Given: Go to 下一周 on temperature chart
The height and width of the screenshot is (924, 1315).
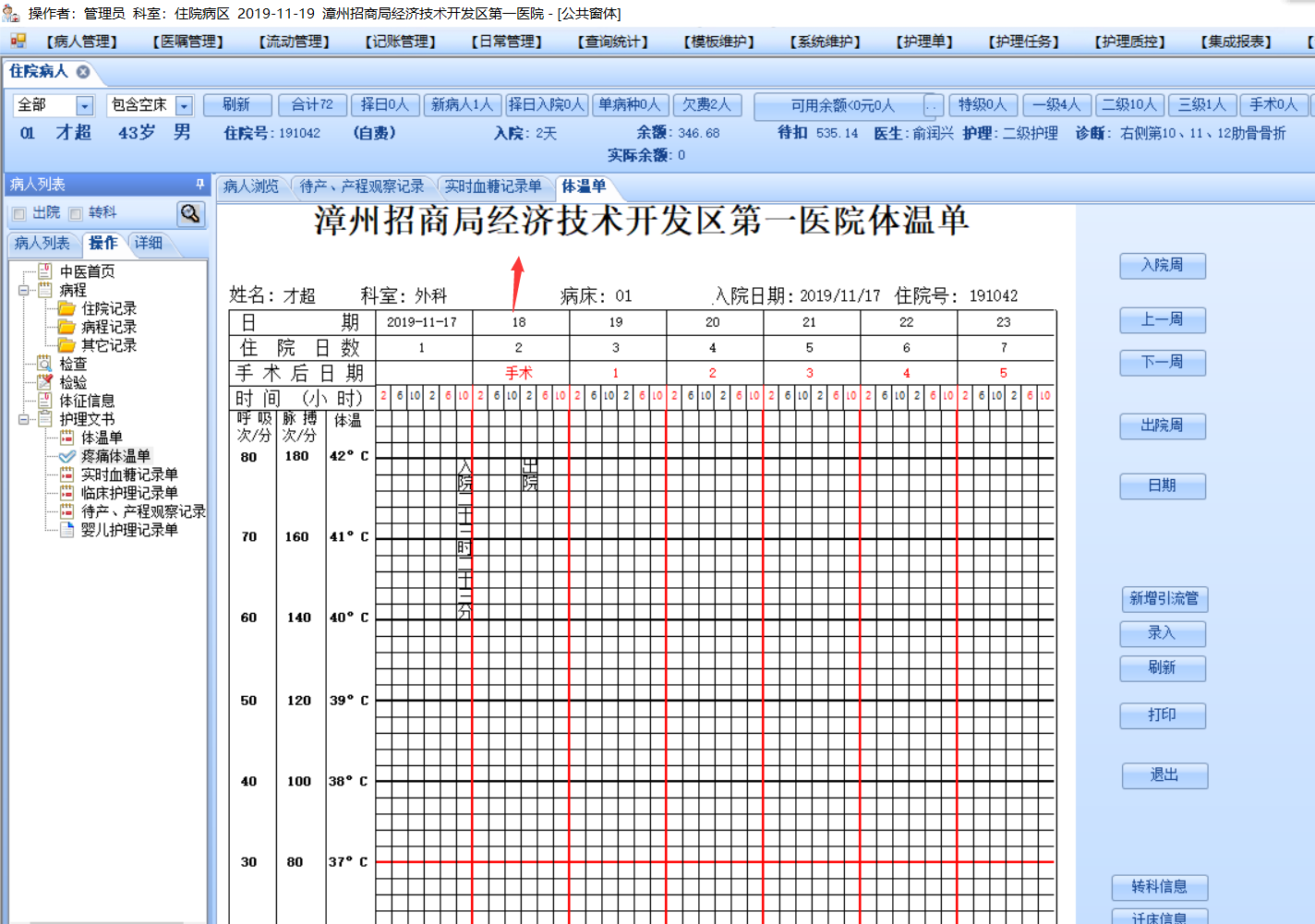Looking at the screenshot, I should click(x=1163, y=363).
